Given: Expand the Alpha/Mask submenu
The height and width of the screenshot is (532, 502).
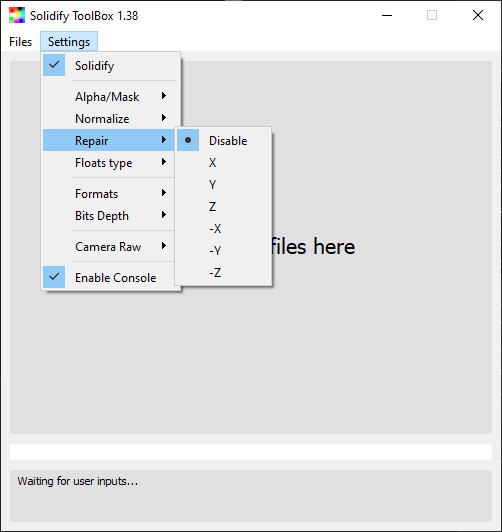Looking at the screenshot, I should [110, 97].
